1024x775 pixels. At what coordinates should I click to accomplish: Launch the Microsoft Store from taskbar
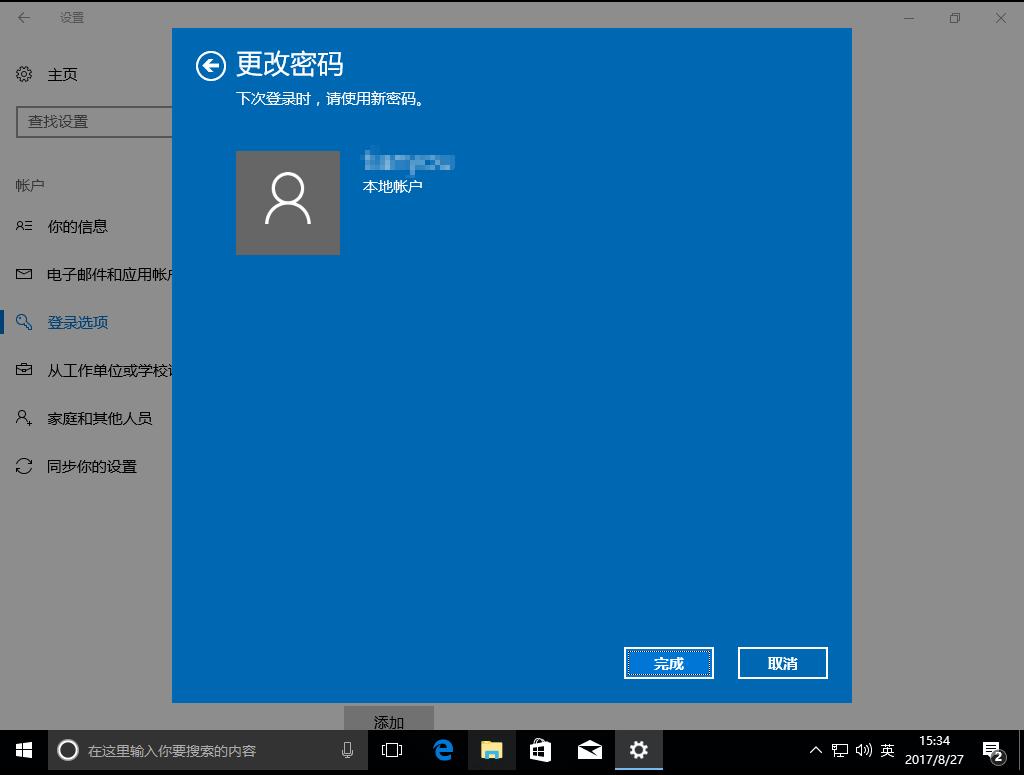[x=540, y=749]
